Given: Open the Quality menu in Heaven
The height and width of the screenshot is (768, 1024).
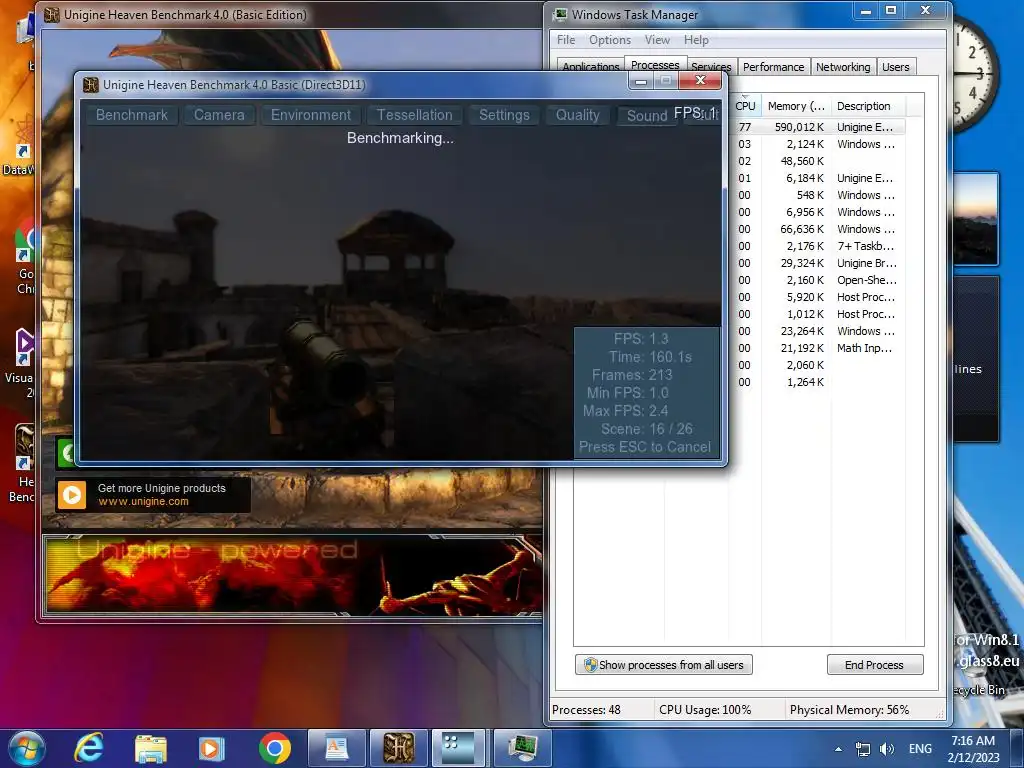Looking at the screenshot, I should click(x=577, y=115).
